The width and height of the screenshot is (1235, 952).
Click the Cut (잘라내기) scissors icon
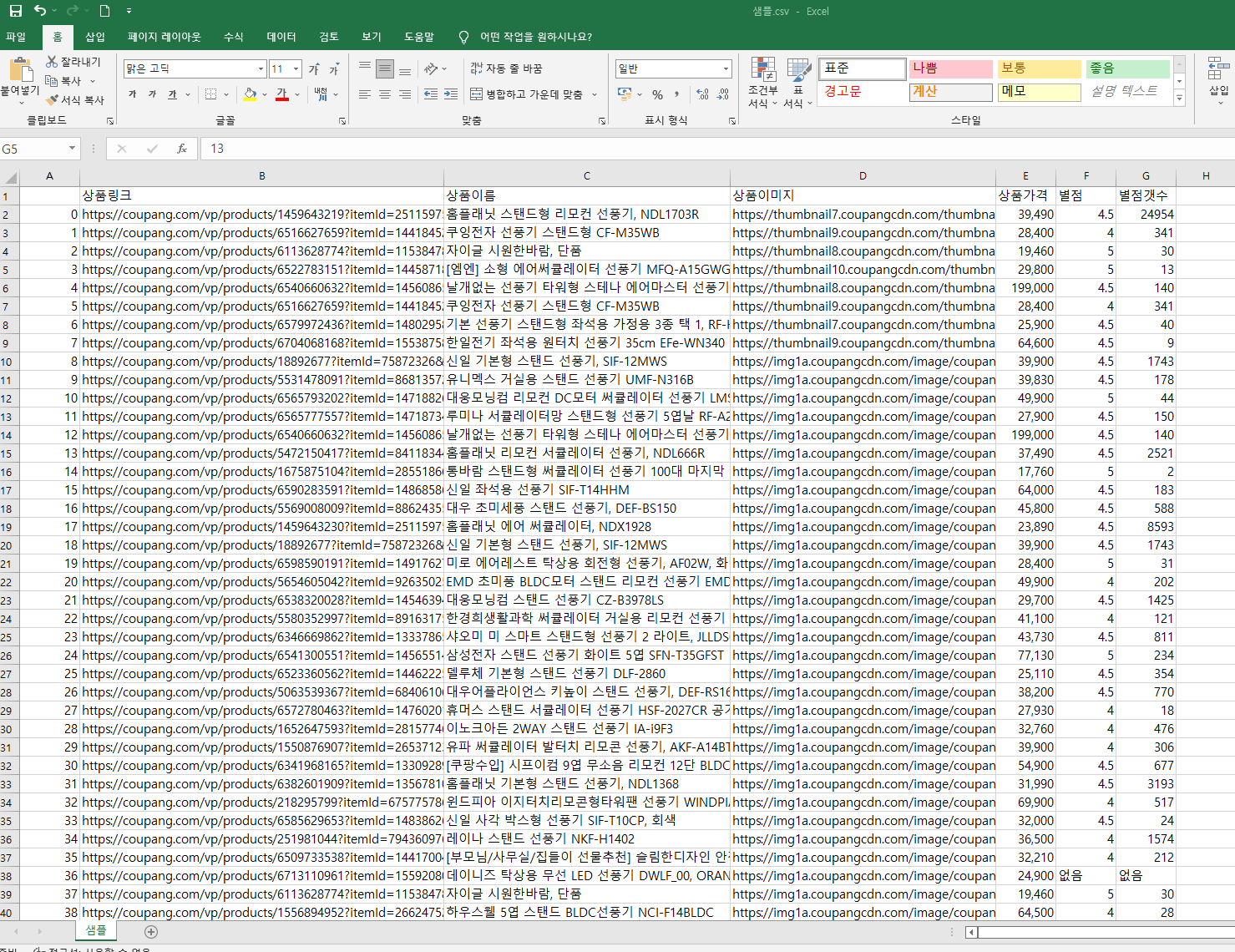coord(52,62)
